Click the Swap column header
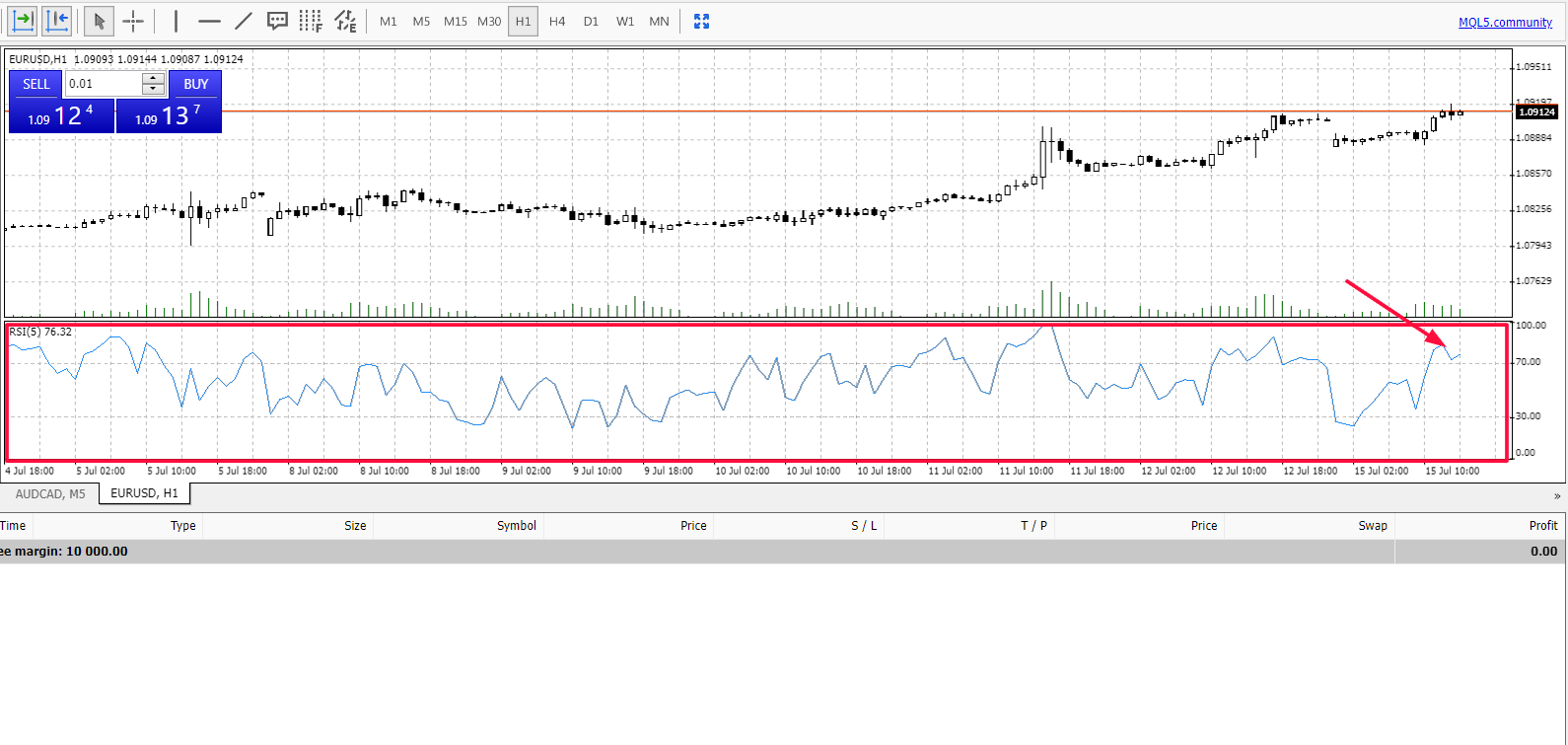The width and height of the screenshot is (1568, 745). tap(1310, 525)
